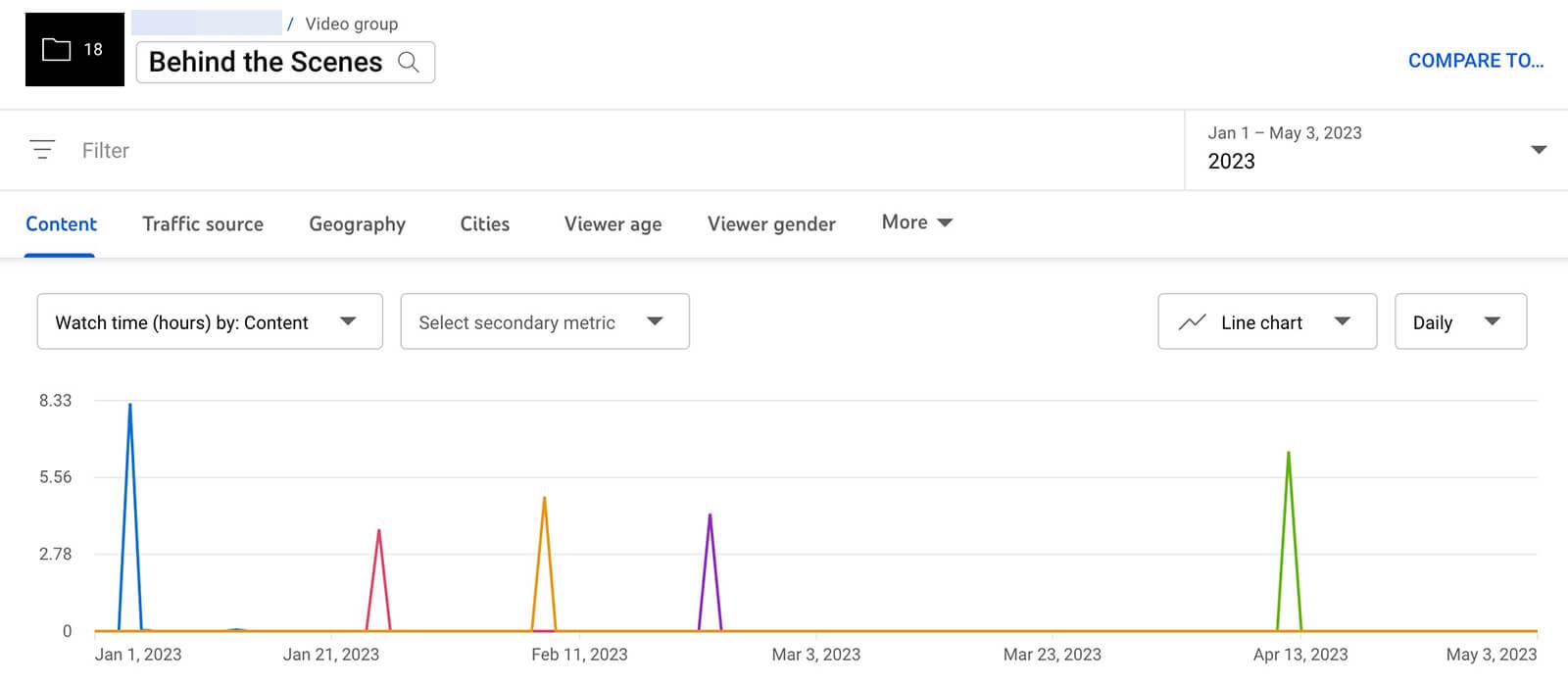Click the Behind the Scenes group name

pyautogui.click(x=265, y=63)
